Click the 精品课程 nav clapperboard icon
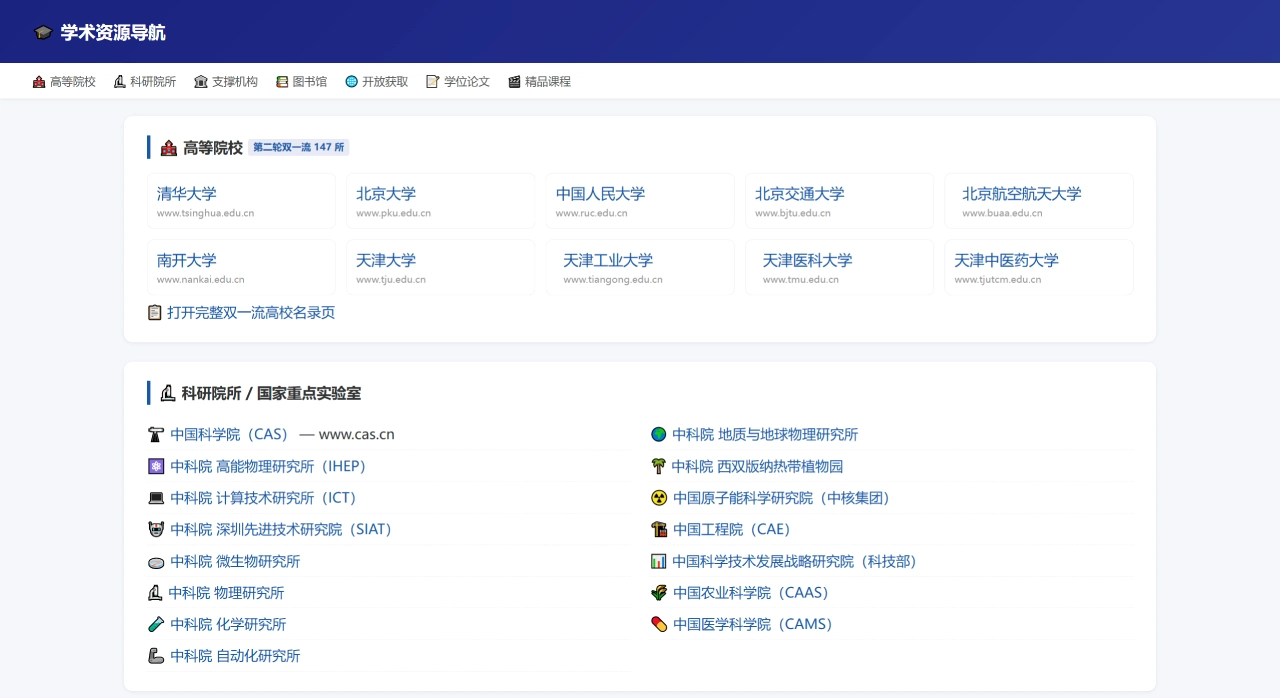This screenshot has height=698, width=1280. pyautogui.click(x=514, y=82)
